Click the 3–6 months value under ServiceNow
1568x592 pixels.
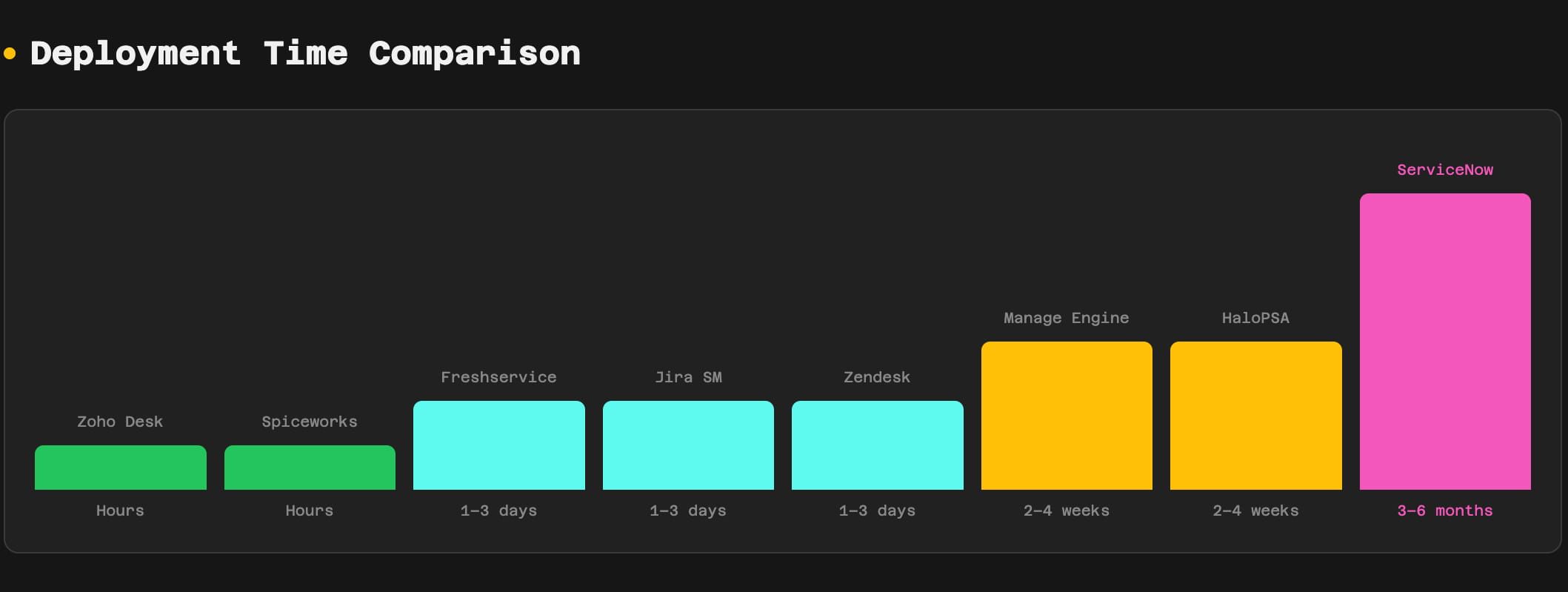pyautogui.click(x=1445, y=510)
